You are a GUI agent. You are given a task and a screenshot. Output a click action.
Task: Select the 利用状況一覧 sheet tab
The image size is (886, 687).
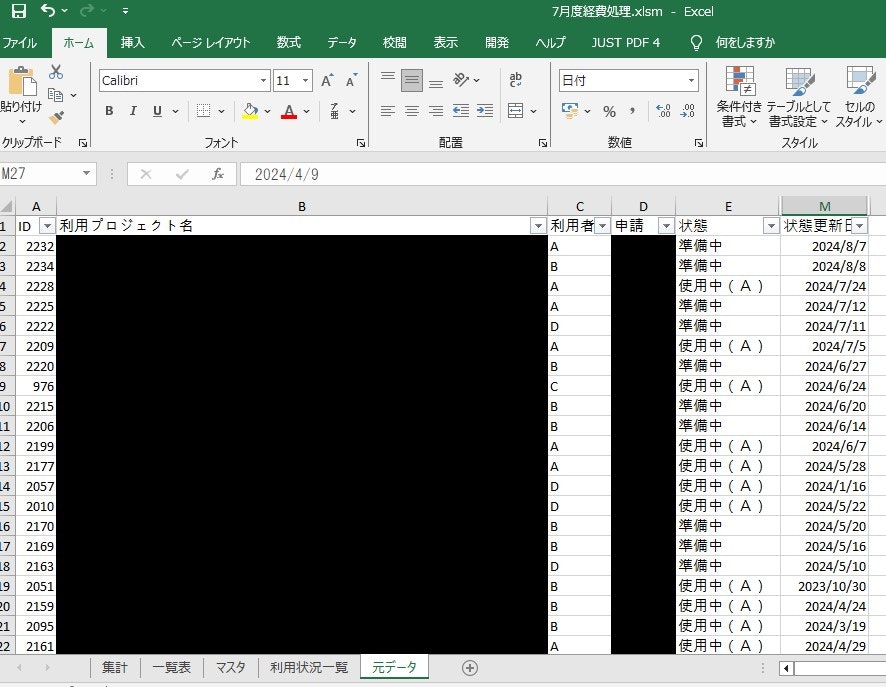pyautogui.click(x=309, y=667)
